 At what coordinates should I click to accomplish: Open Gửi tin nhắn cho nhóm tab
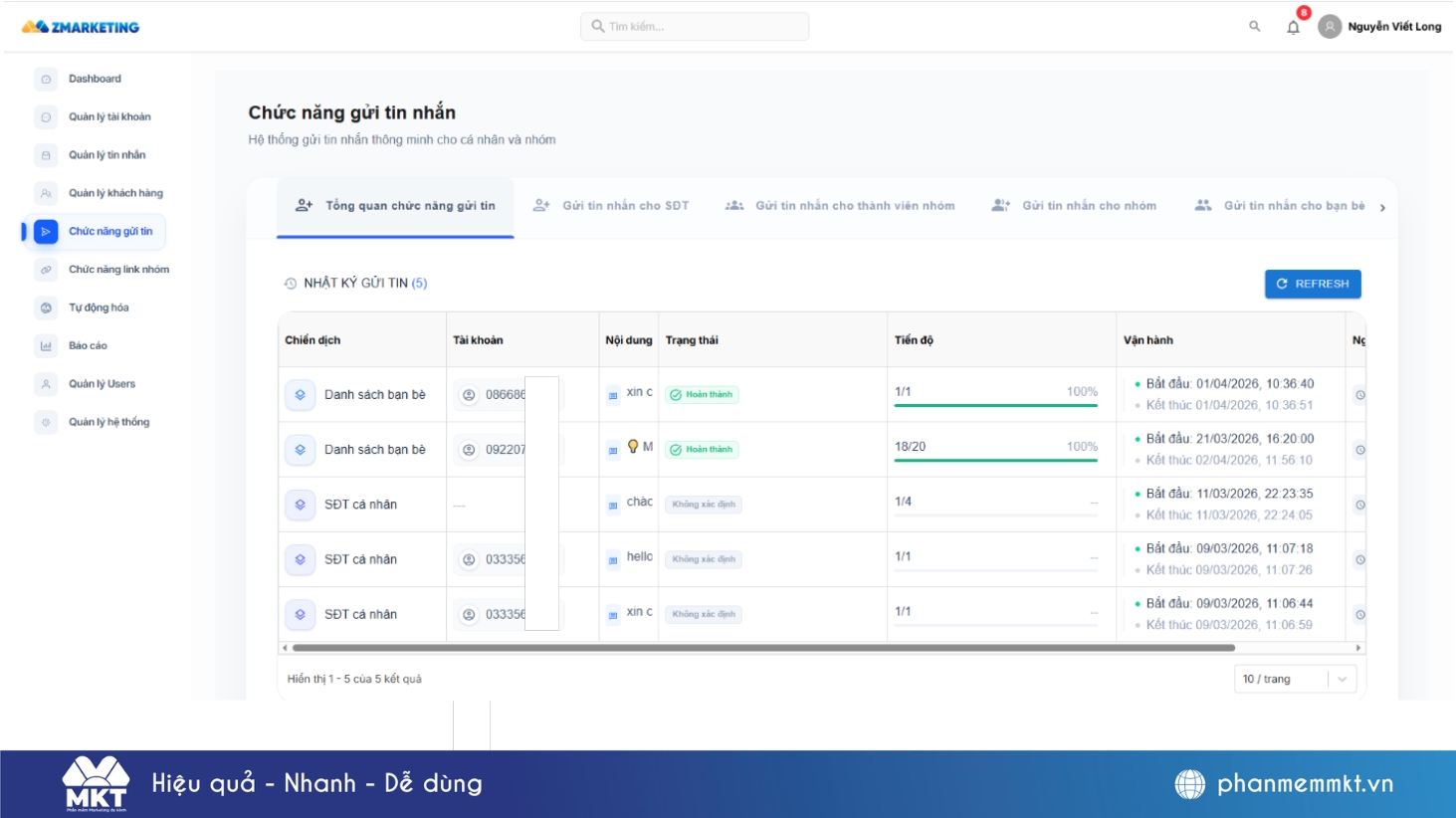point(1075,206)
